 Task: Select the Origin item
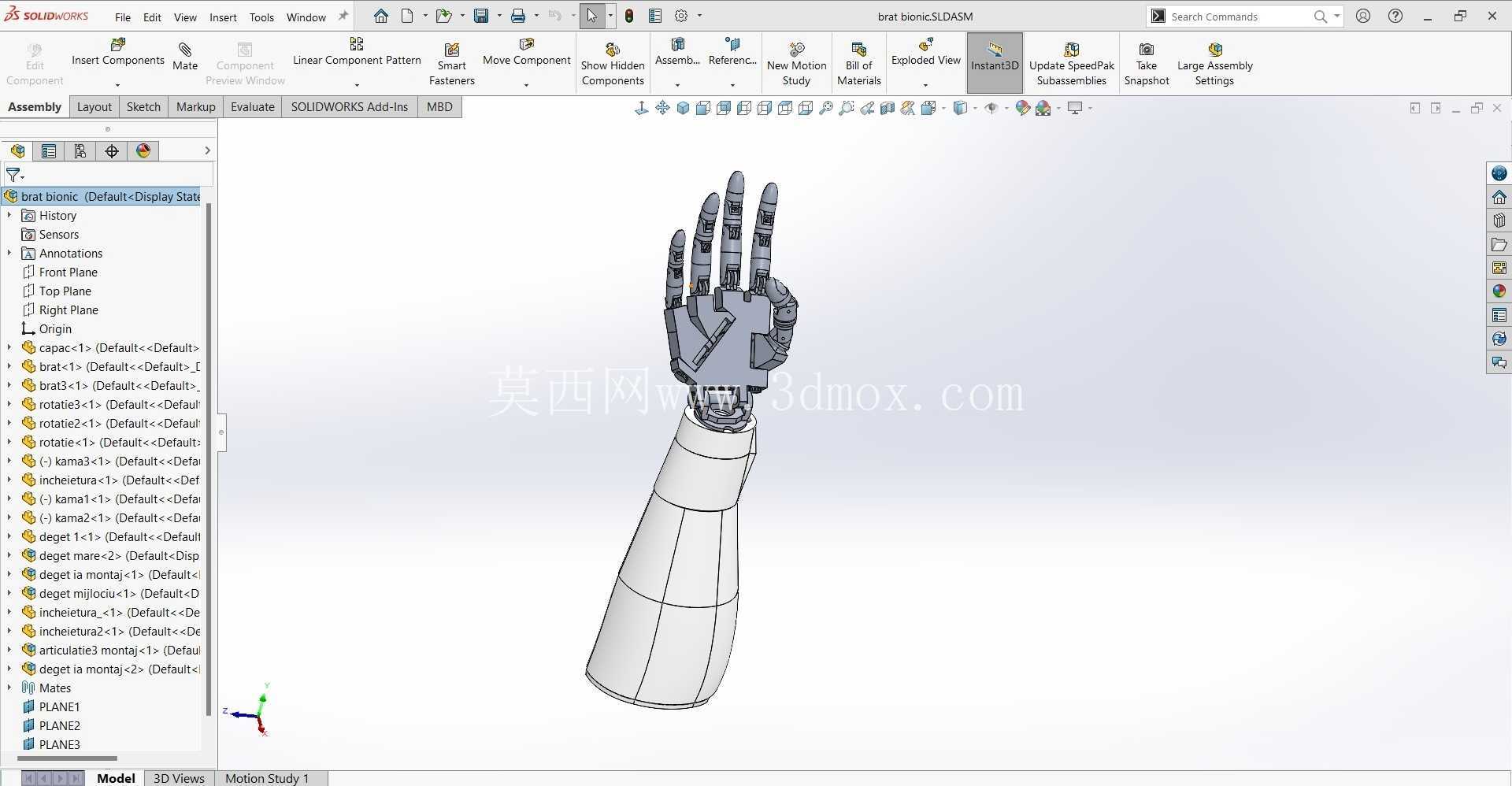(55, 328)
